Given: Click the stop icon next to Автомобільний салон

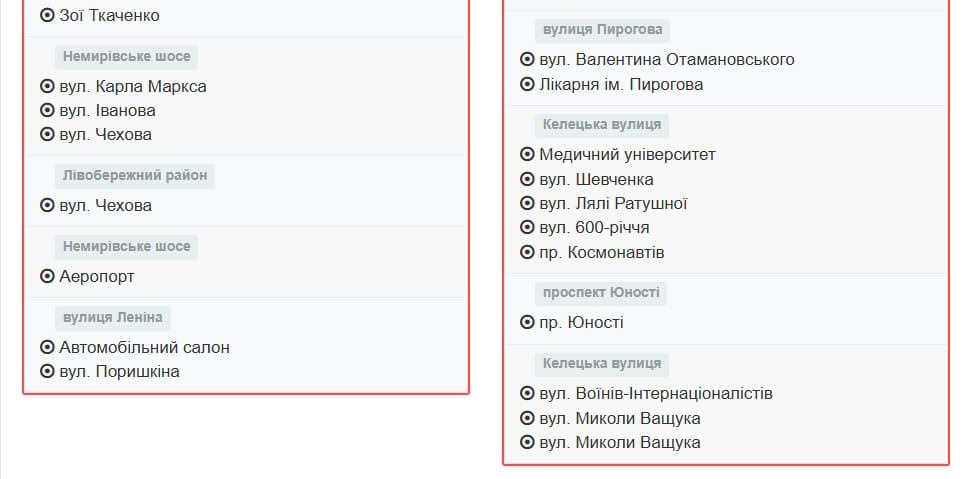Looking at the screenshot, I should [47, 347].
